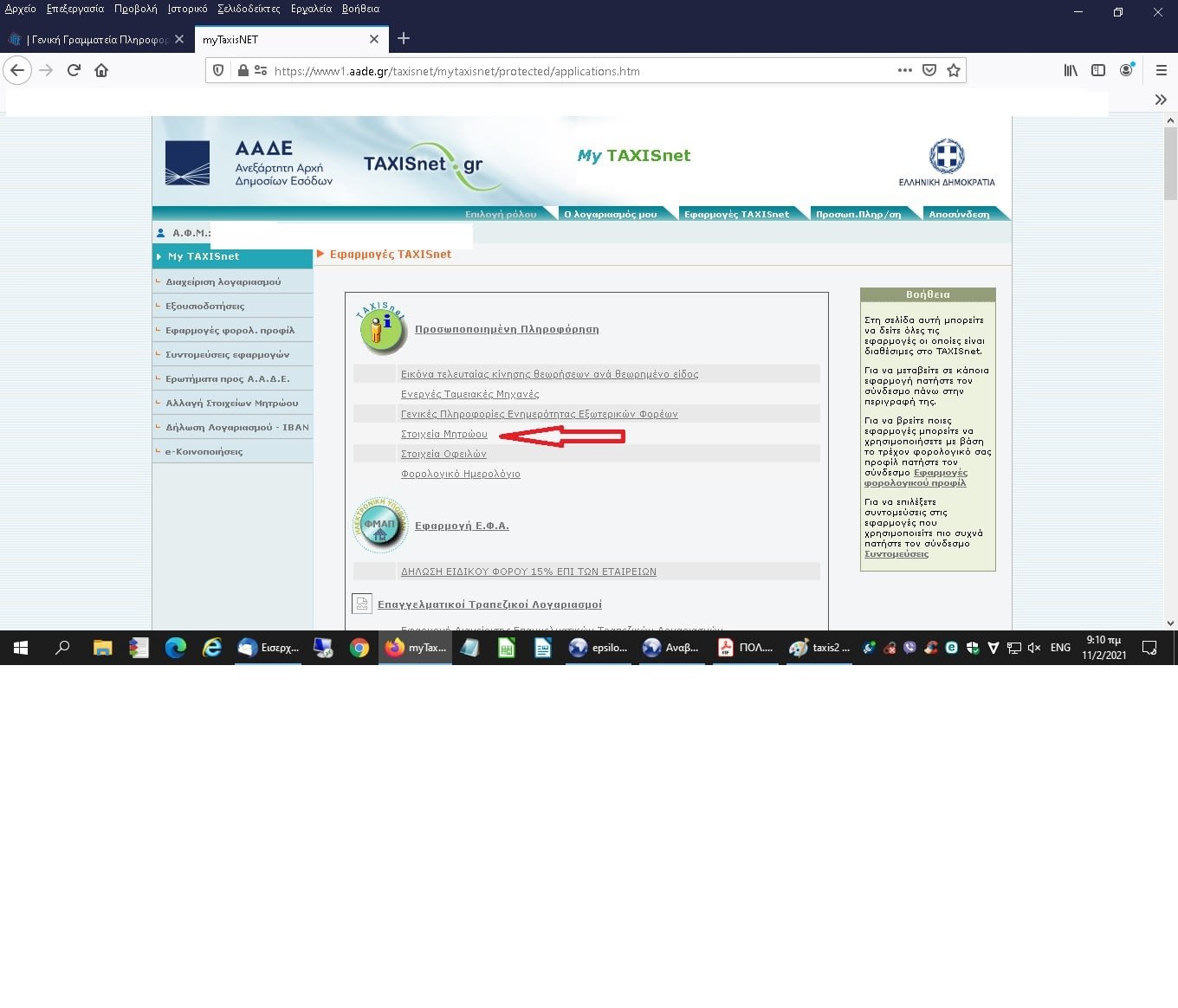The image size is (1178, 1008).
Task: Click the ΑΑΔΕ logo icon
Action: [x=187, y=163]
